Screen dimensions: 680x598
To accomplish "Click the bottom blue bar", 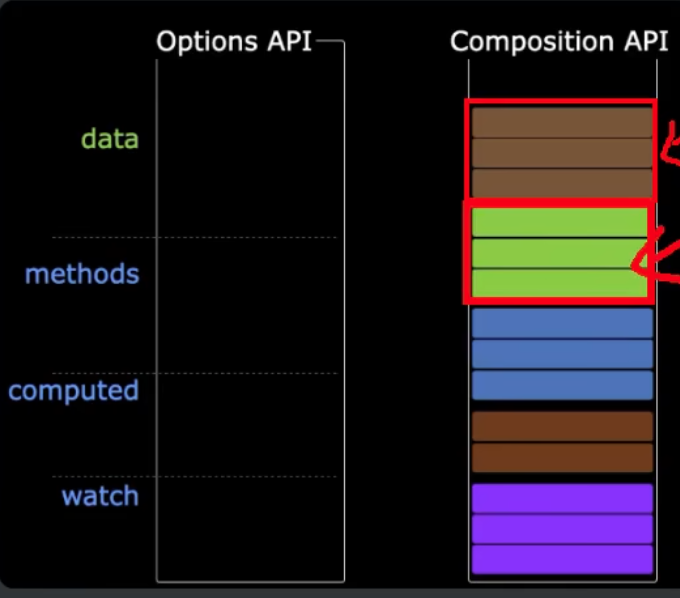I will click(562, 385).
